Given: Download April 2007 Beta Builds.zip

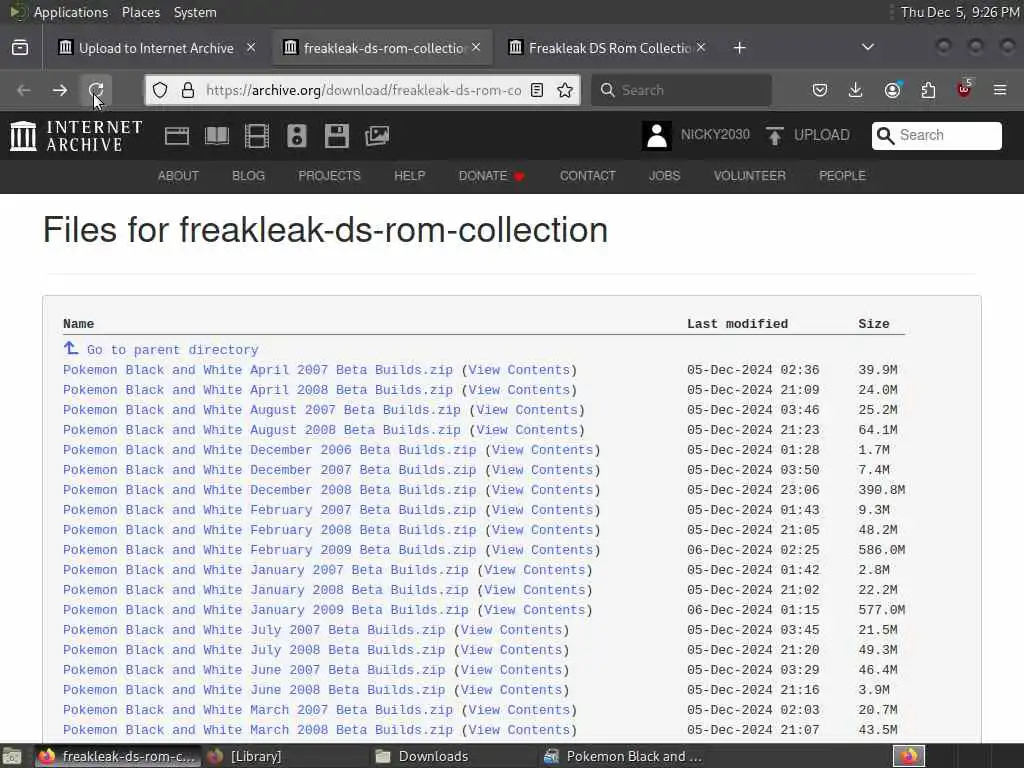Looking at the screenshot, I should point(258,370).
